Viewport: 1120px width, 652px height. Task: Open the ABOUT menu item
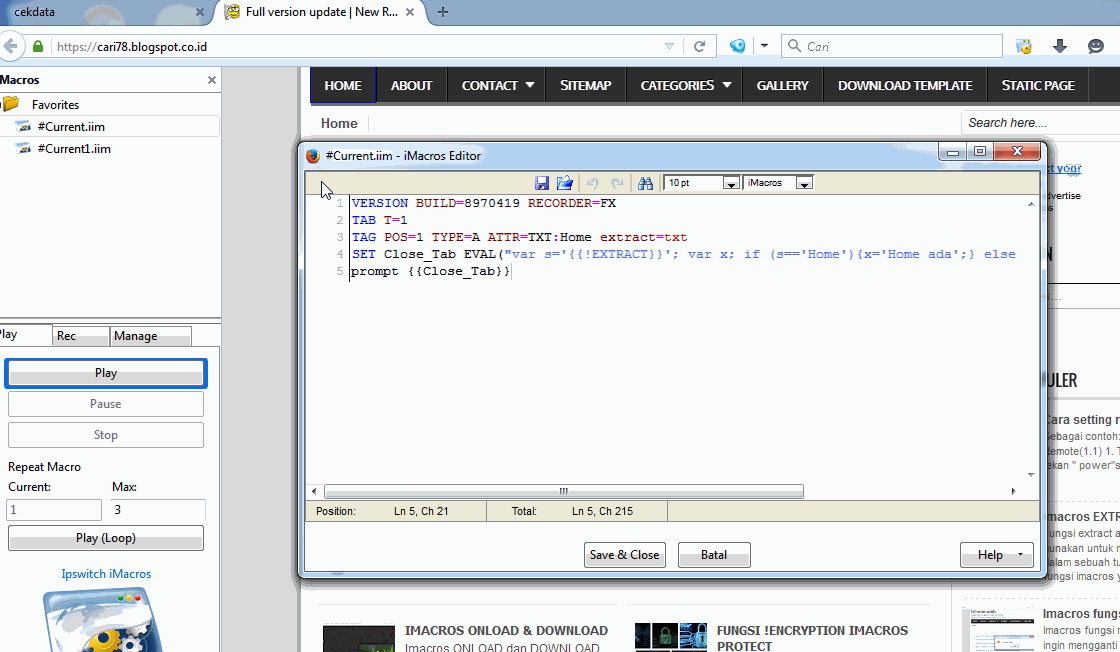(411, 85)
